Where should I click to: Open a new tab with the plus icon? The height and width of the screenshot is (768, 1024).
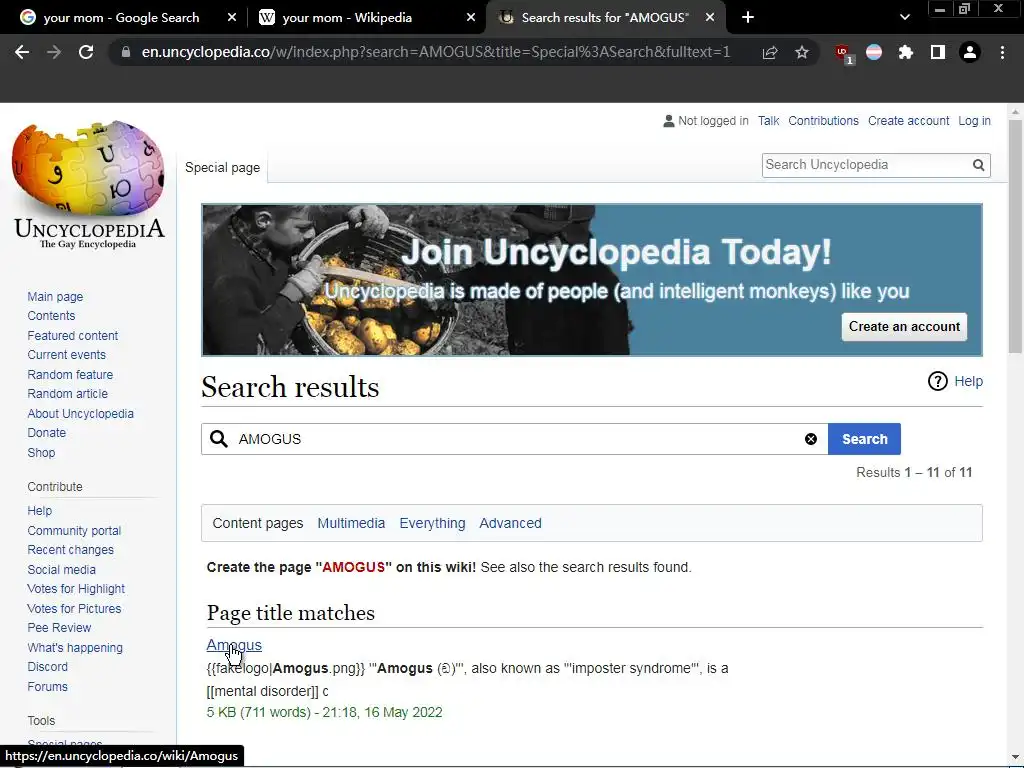point(748,18)
